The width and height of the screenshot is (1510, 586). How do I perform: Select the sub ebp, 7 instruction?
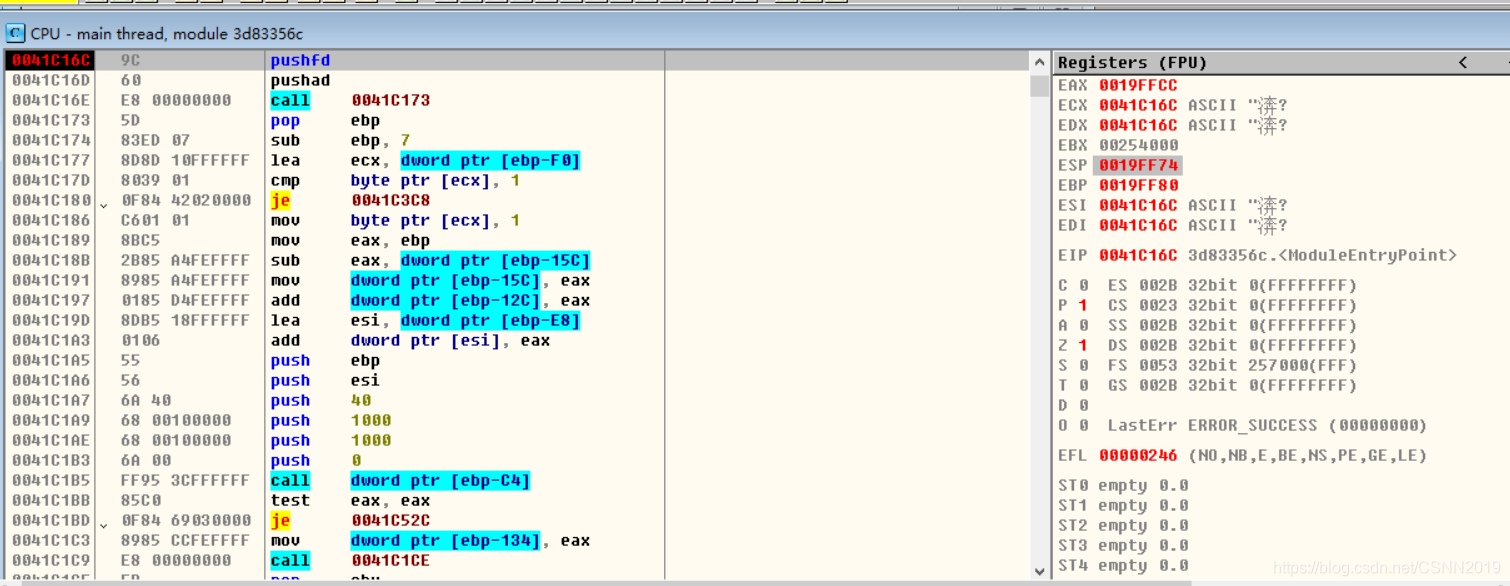pyautogui.click(x=340, y=141)
